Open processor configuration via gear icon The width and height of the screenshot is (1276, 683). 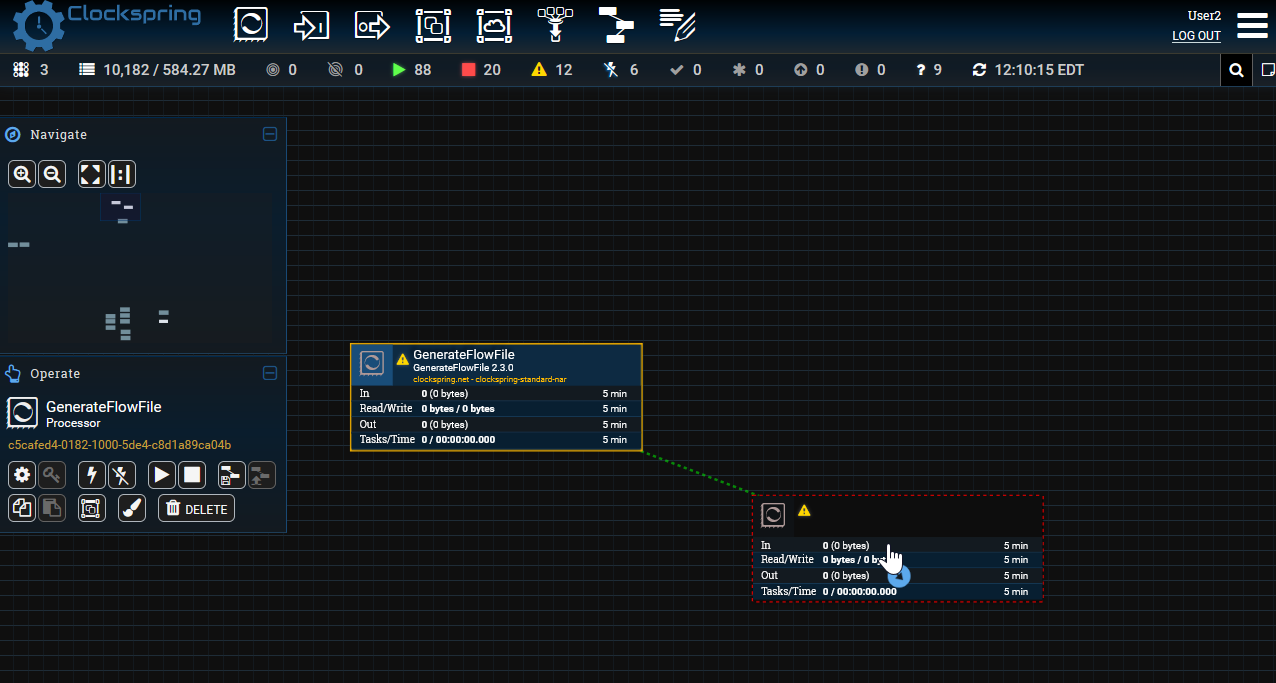coord(22,475)
